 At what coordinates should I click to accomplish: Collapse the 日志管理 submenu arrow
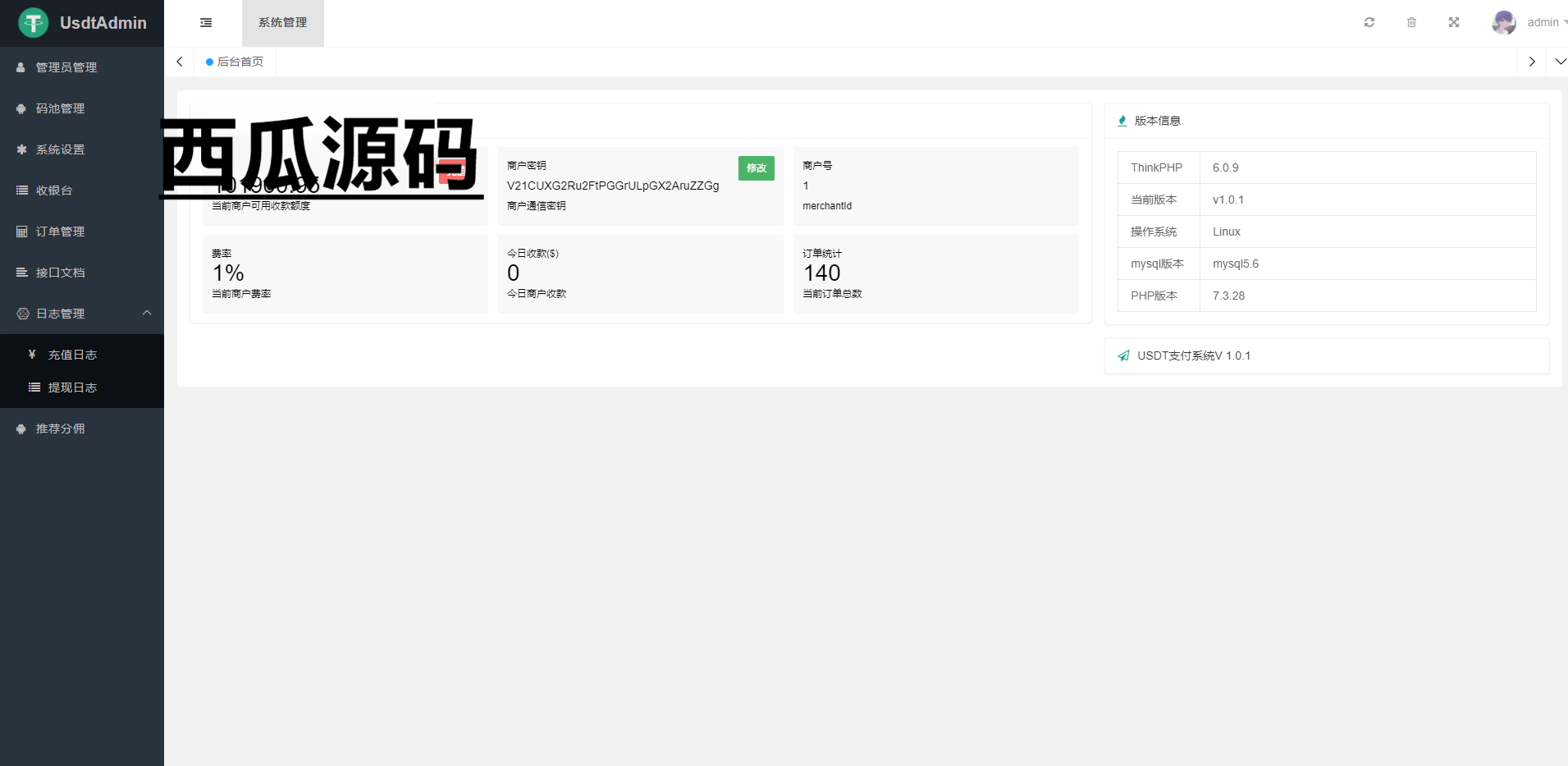(x=147, y=313)
